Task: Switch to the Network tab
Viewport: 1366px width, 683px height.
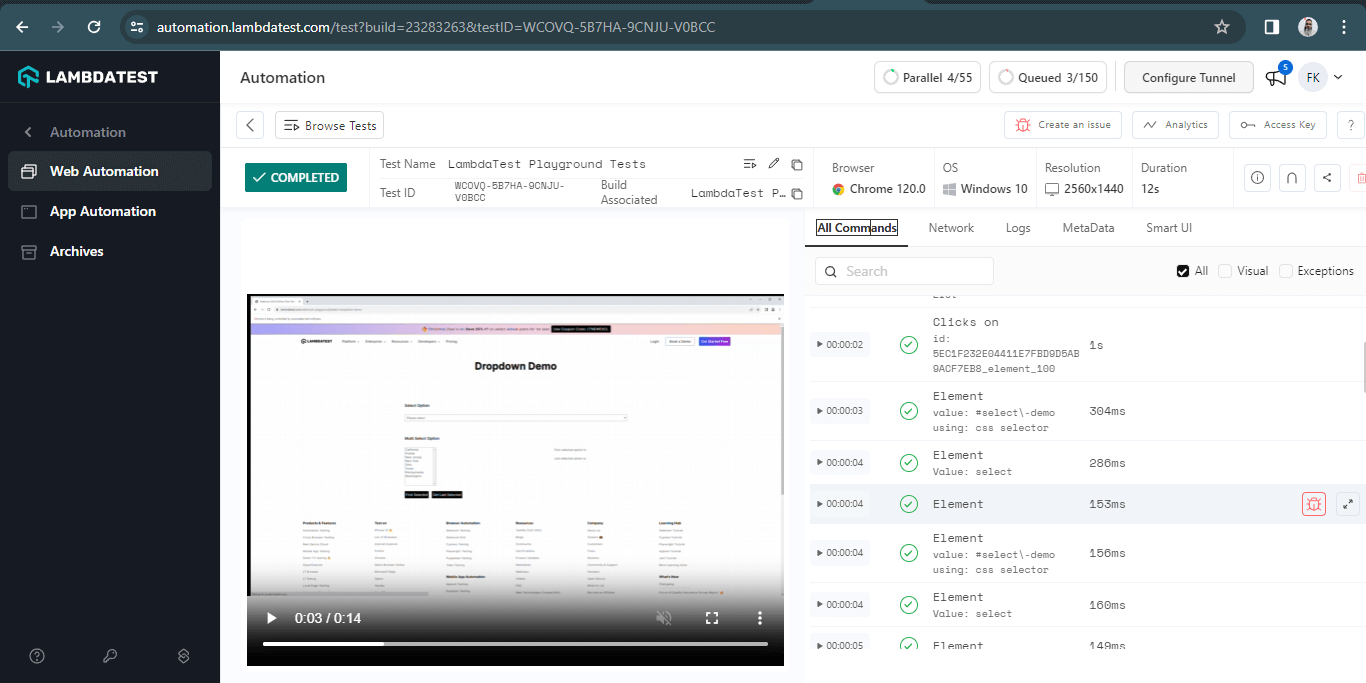Action: click(950, 228)
